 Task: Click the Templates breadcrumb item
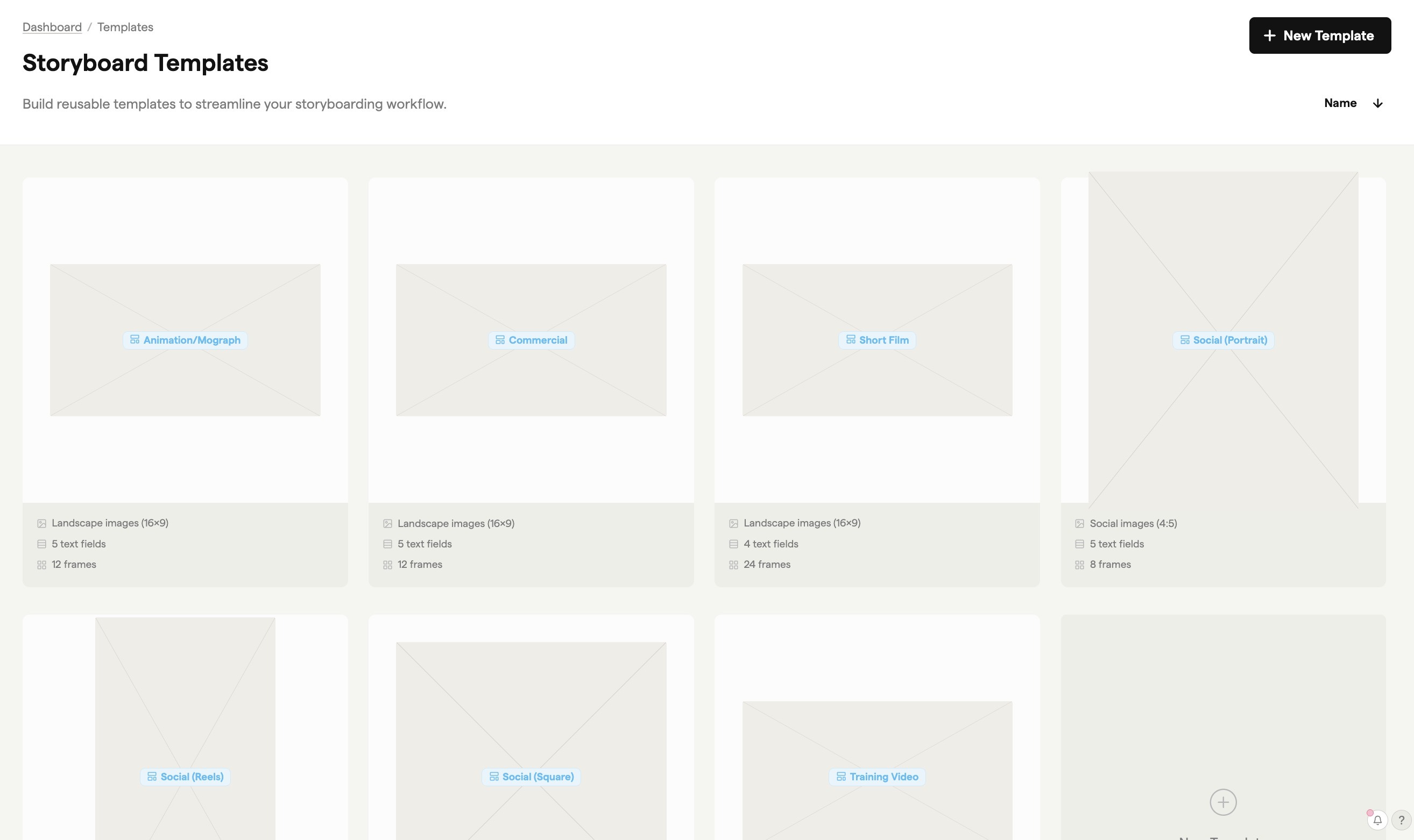coord(125,27)
